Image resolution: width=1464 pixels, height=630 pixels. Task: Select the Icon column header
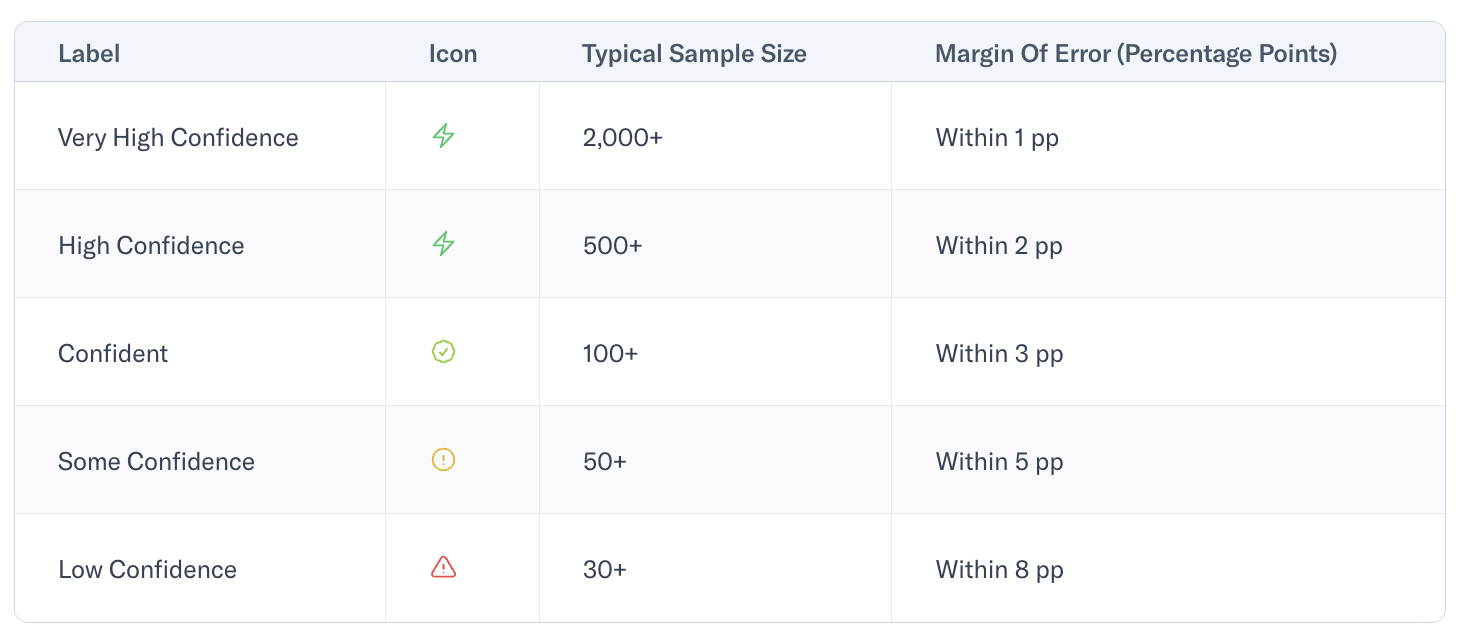click(453, 53)
